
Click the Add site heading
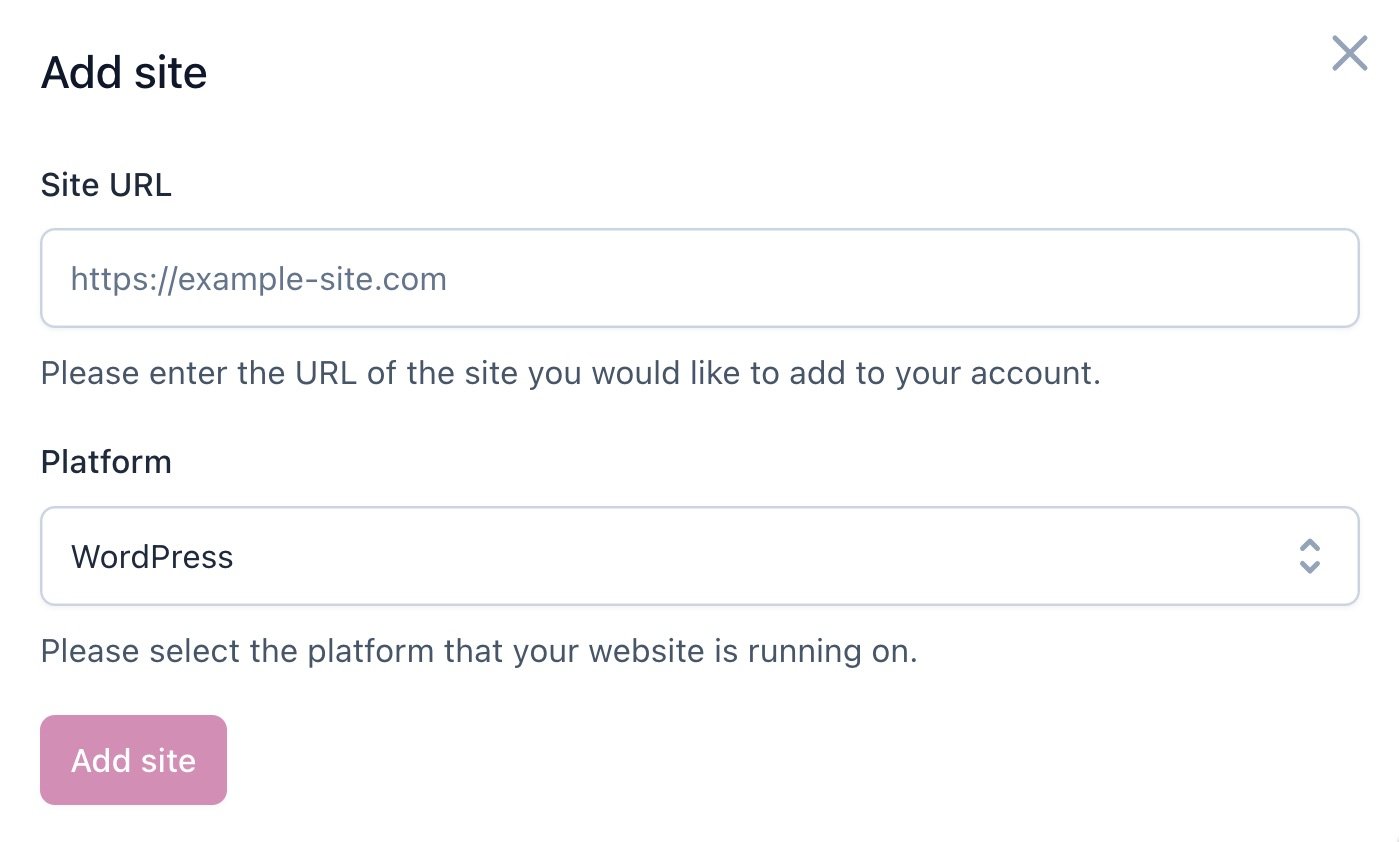[123, 71]
